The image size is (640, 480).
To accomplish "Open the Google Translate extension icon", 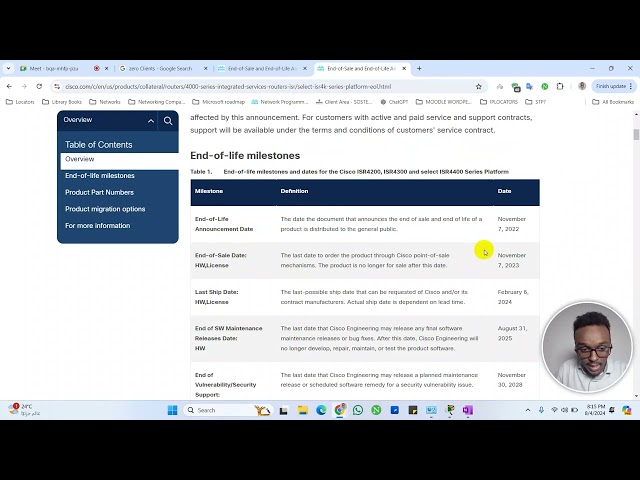I will coord(529,87).
